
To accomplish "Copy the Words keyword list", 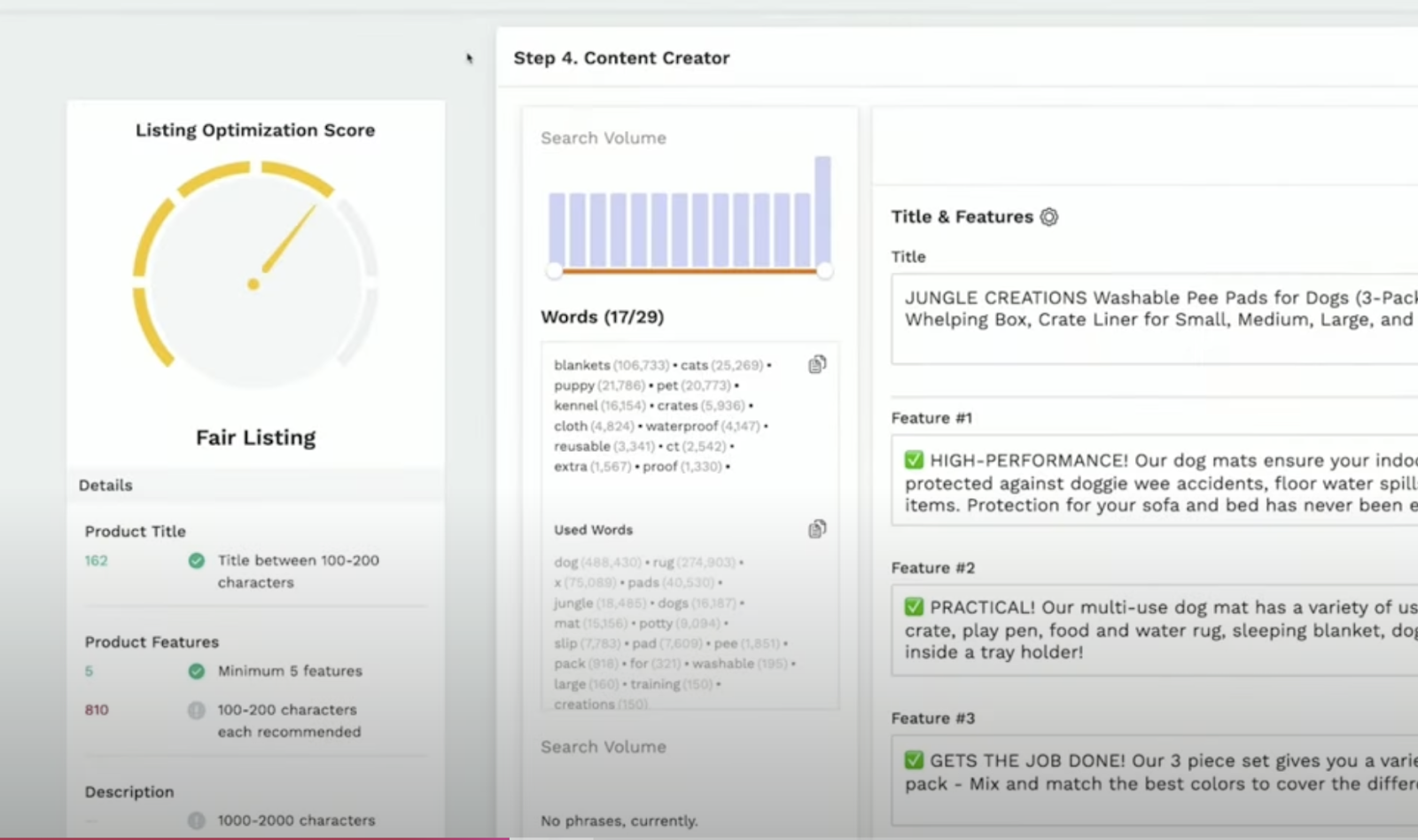I will pyautogui.click(x=816, y=363).
